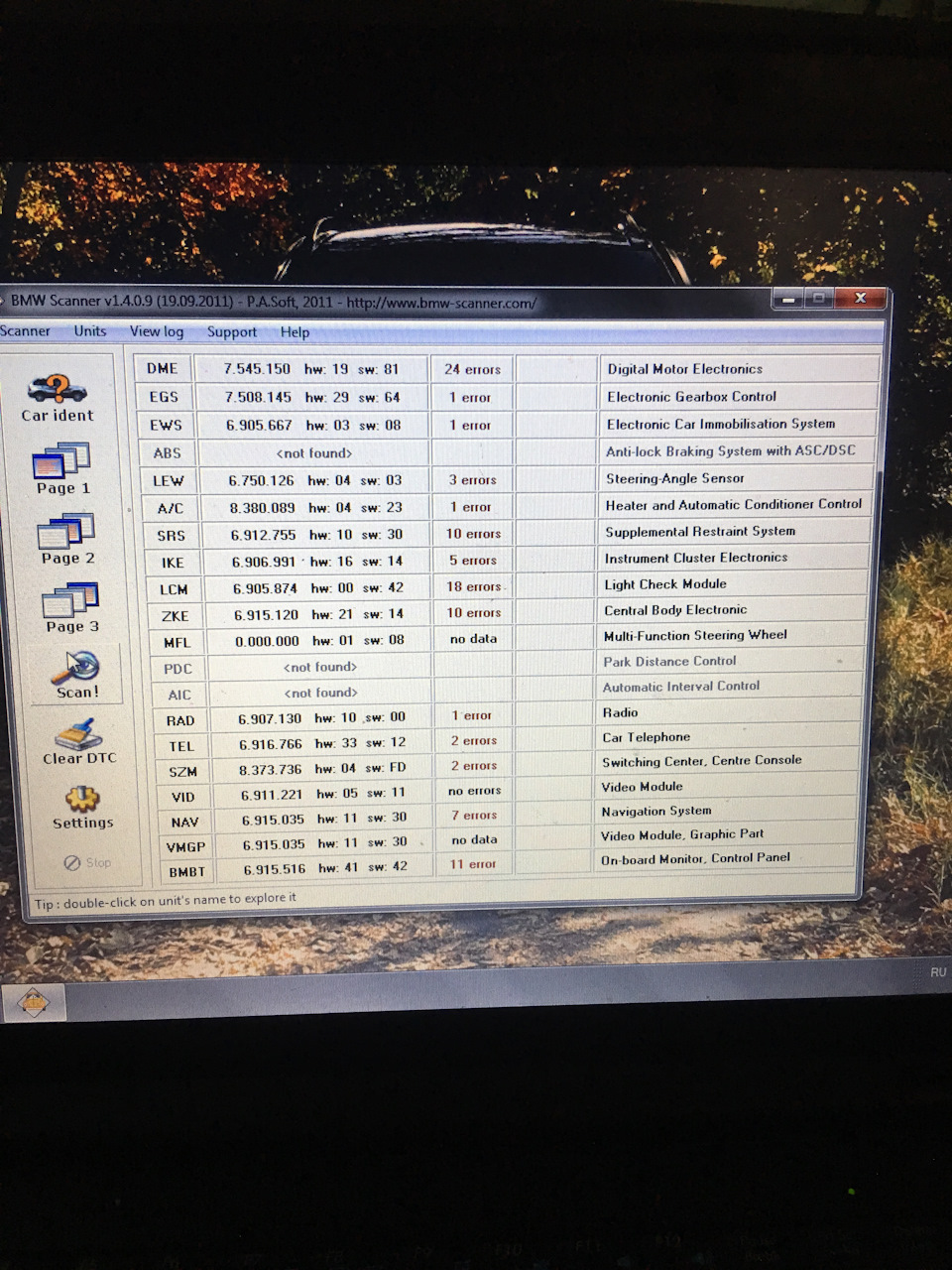Open the View log menu
Viewport: 952px width, 1270px height.
[156, 331]
